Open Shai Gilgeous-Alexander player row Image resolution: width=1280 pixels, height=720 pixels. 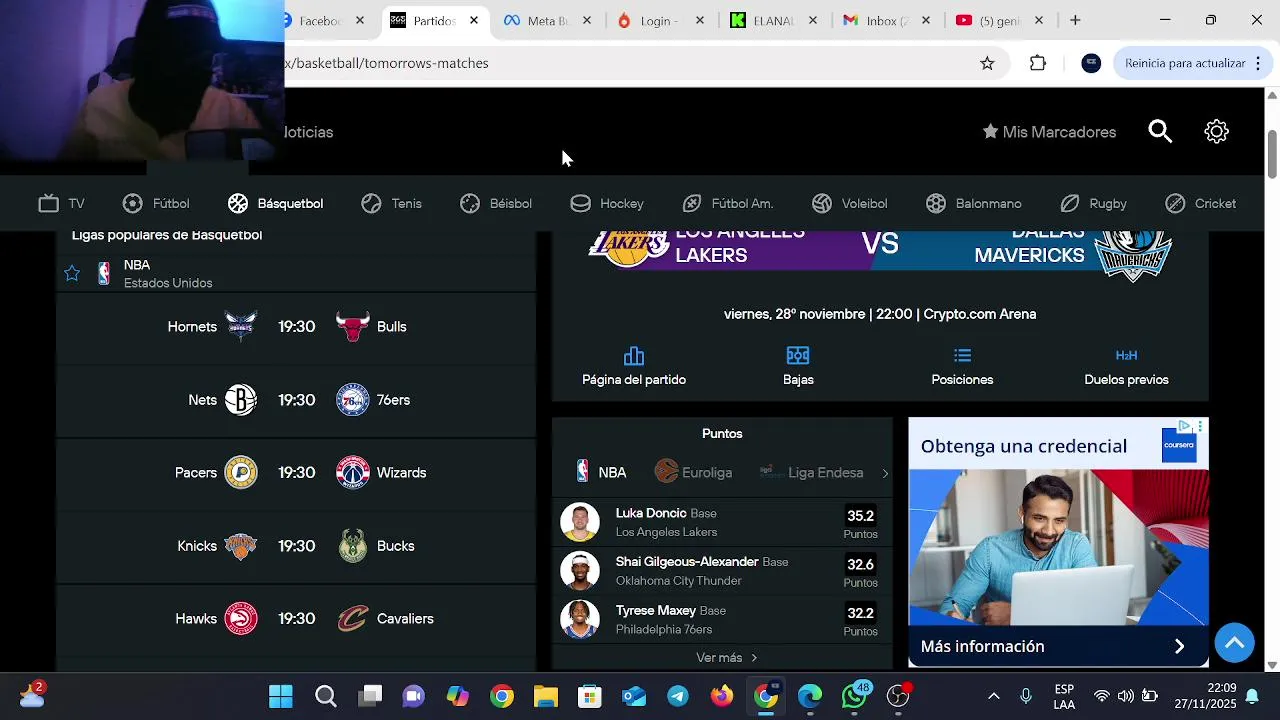tap(722, 571)
